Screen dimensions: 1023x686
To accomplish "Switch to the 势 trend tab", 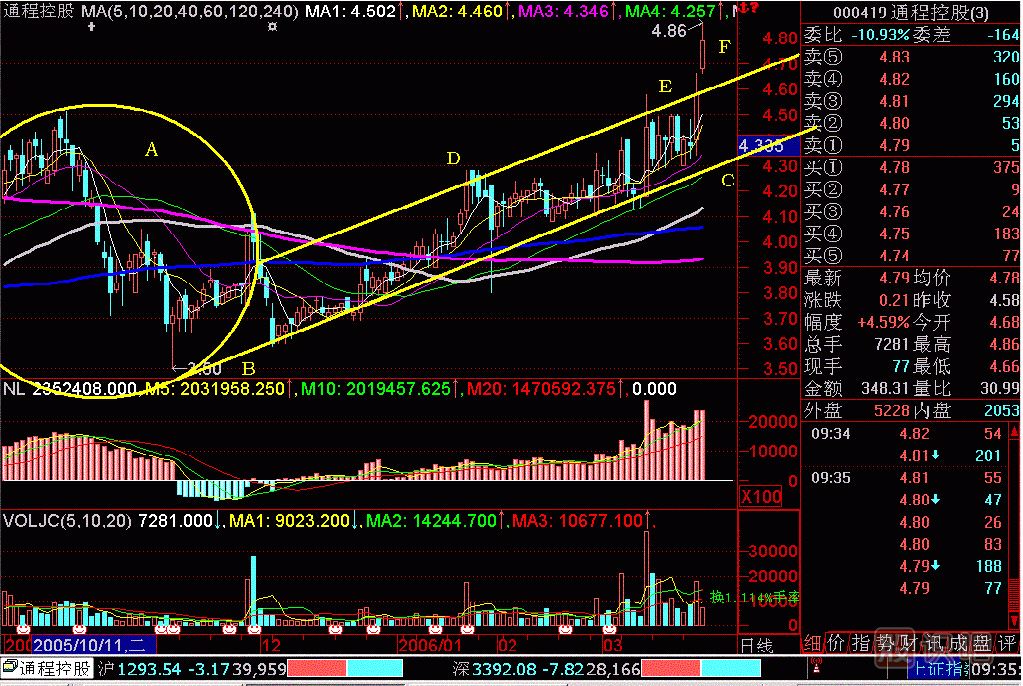I will (886, 642).
